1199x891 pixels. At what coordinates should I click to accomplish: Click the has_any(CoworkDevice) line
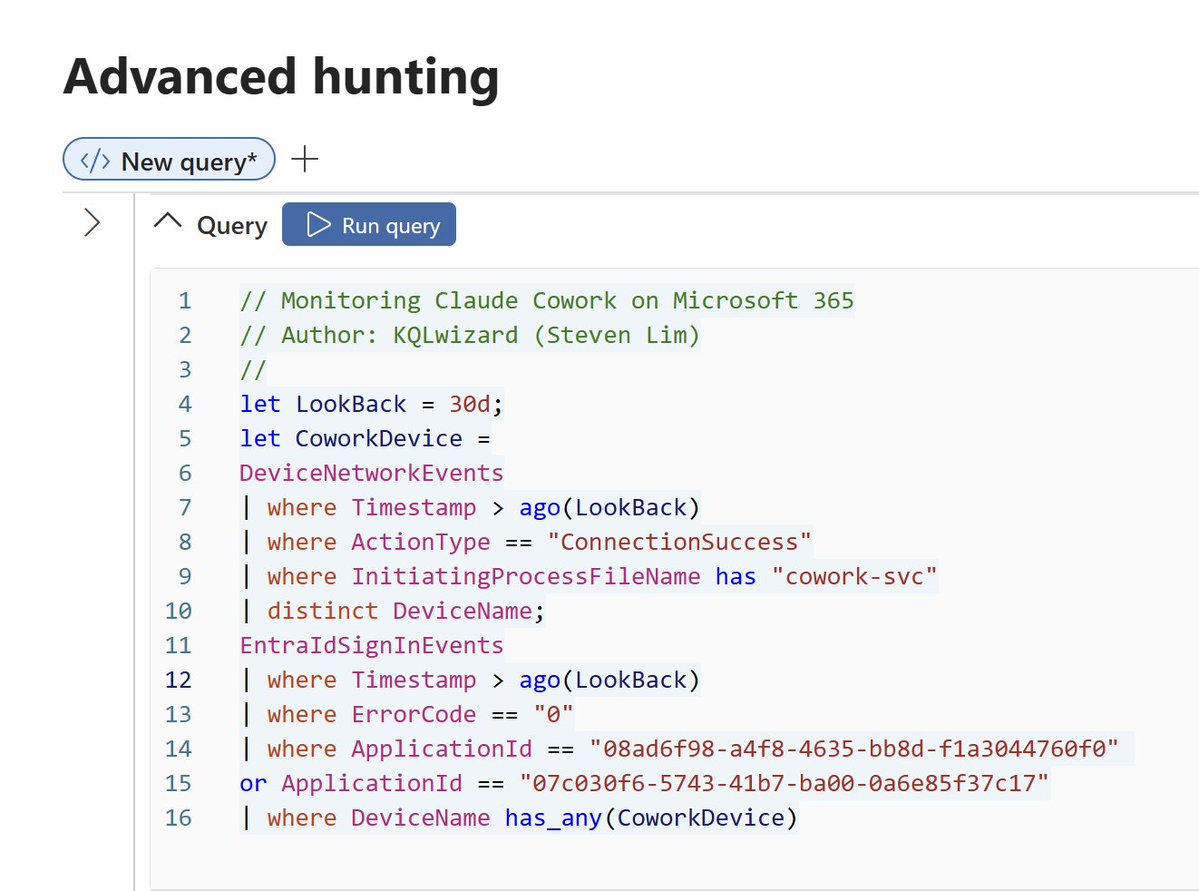point(518,818)
